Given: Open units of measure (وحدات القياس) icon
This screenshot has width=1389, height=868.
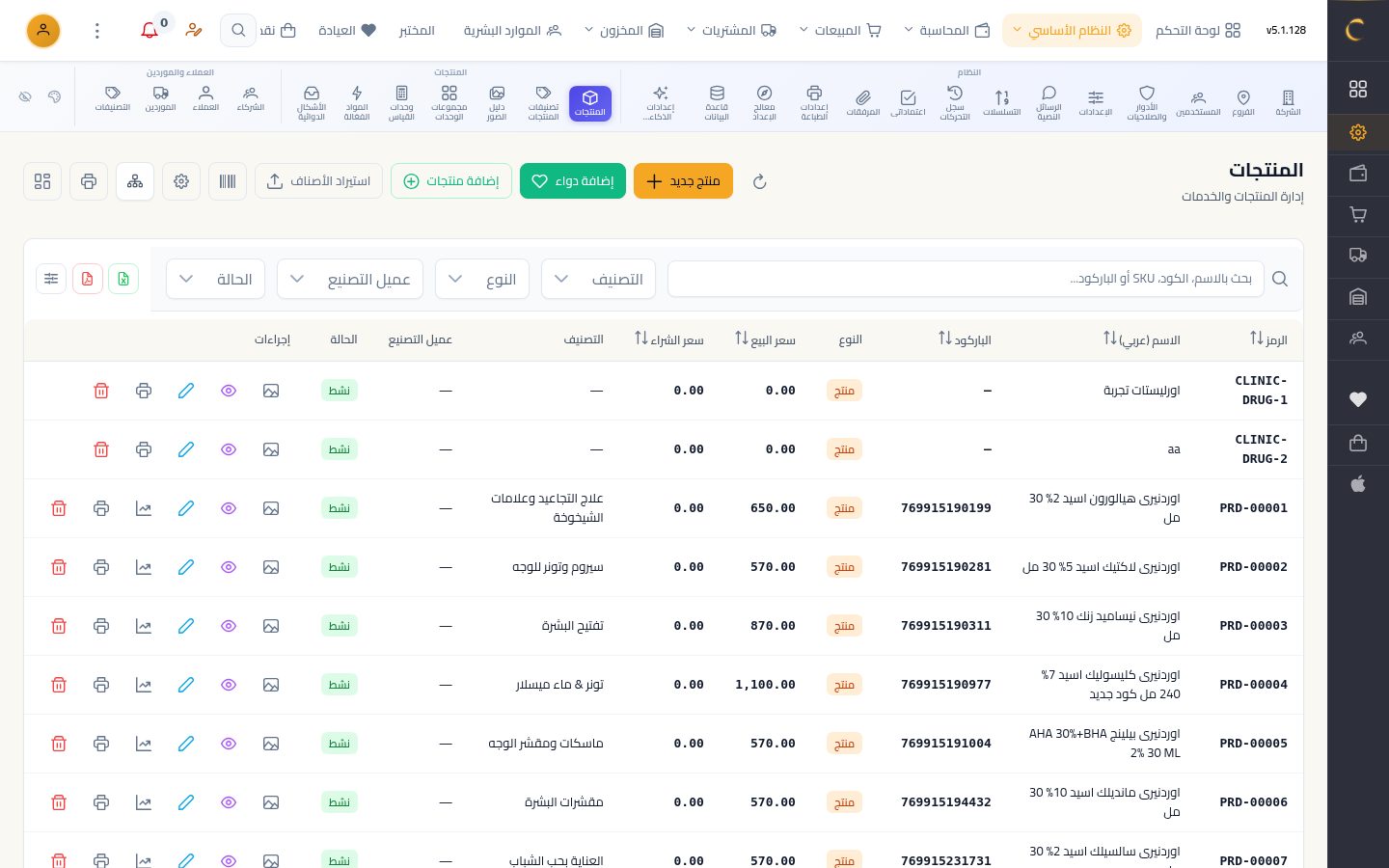Looking at the screenshot, I should click(x=401, y=103).
